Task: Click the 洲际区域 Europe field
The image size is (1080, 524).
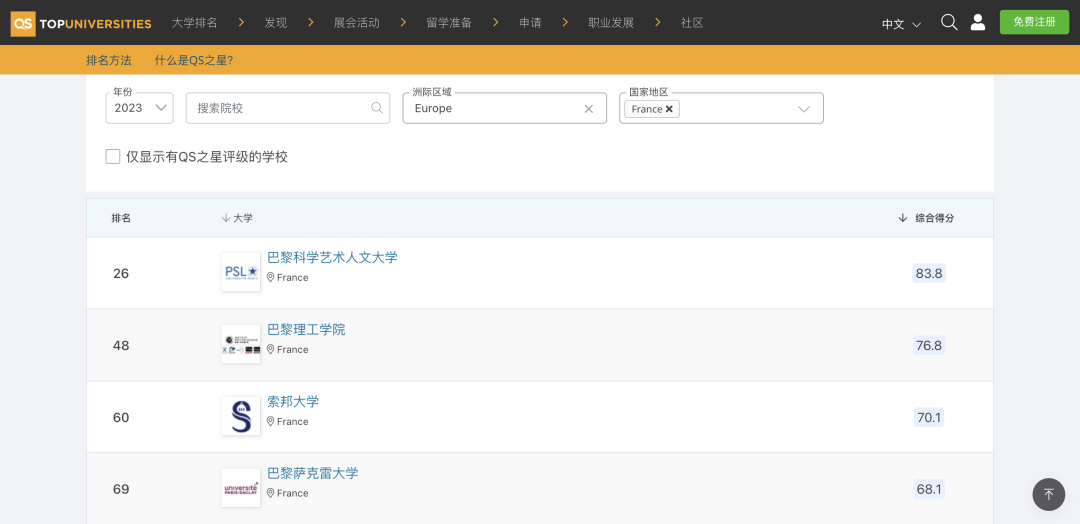Action: pyautogui.click(x=504, y=108)
